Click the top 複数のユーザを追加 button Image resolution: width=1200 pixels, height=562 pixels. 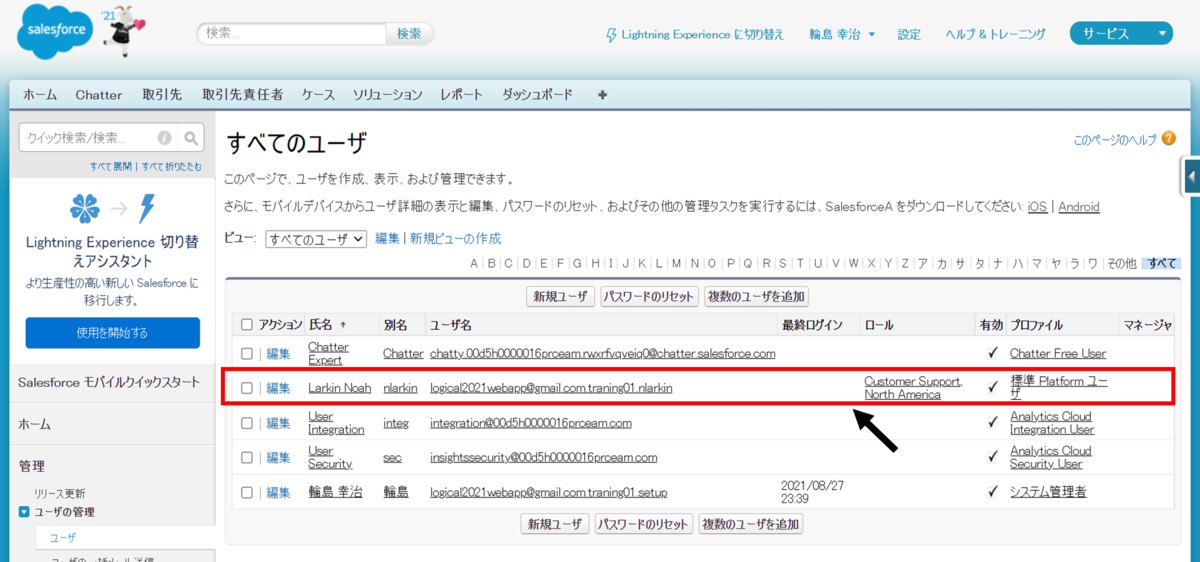click(x=756, y=297)
